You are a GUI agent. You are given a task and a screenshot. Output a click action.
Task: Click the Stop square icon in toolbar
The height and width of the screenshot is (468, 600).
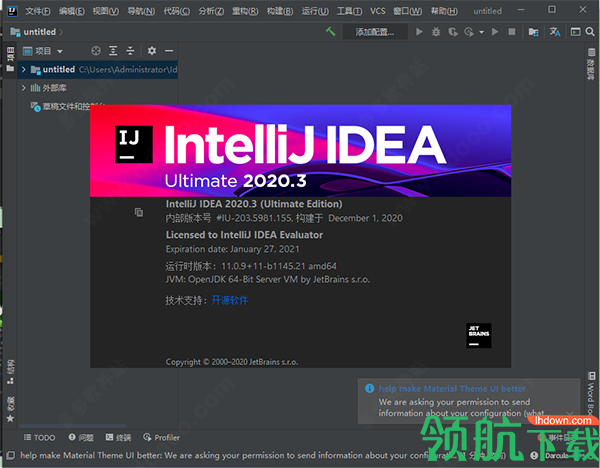(512, 32)
